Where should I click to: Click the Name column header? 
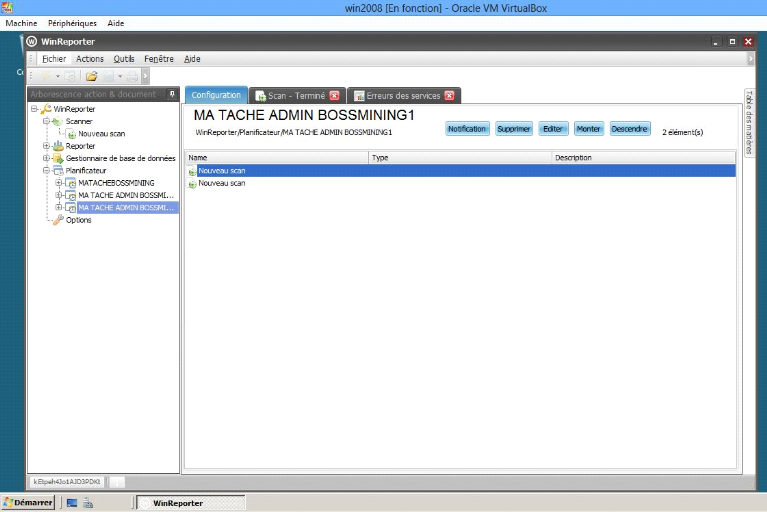coord(277,157)
